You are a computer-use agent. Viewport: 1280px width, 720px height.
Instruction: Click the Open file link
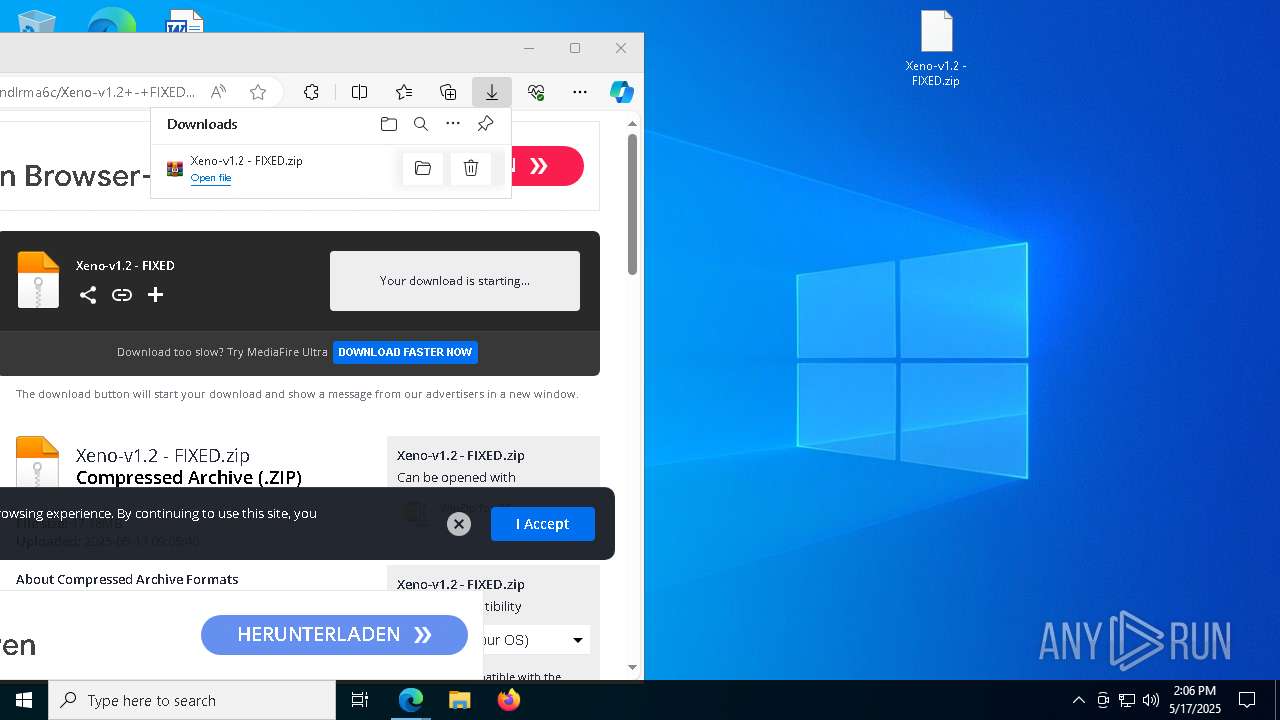click(x=211, y=178)
